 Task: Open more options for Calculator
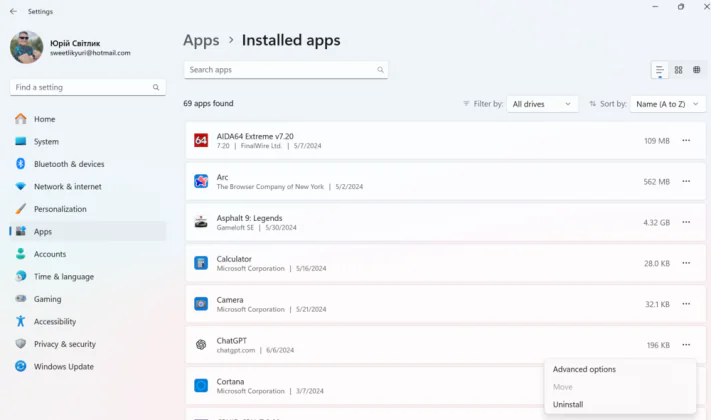pos(686,263)
